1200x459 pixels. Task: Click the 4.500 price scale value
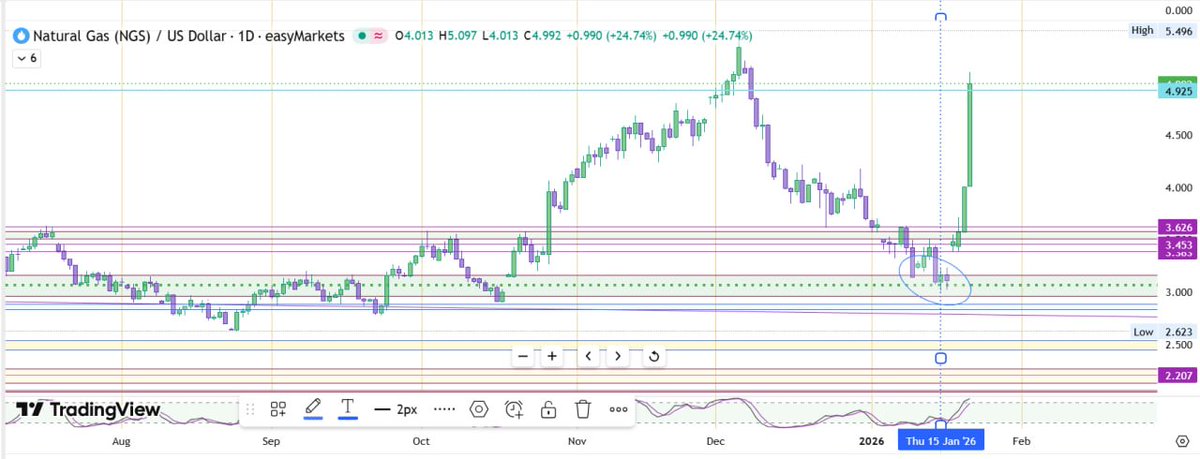click(x=1178, y=136)
